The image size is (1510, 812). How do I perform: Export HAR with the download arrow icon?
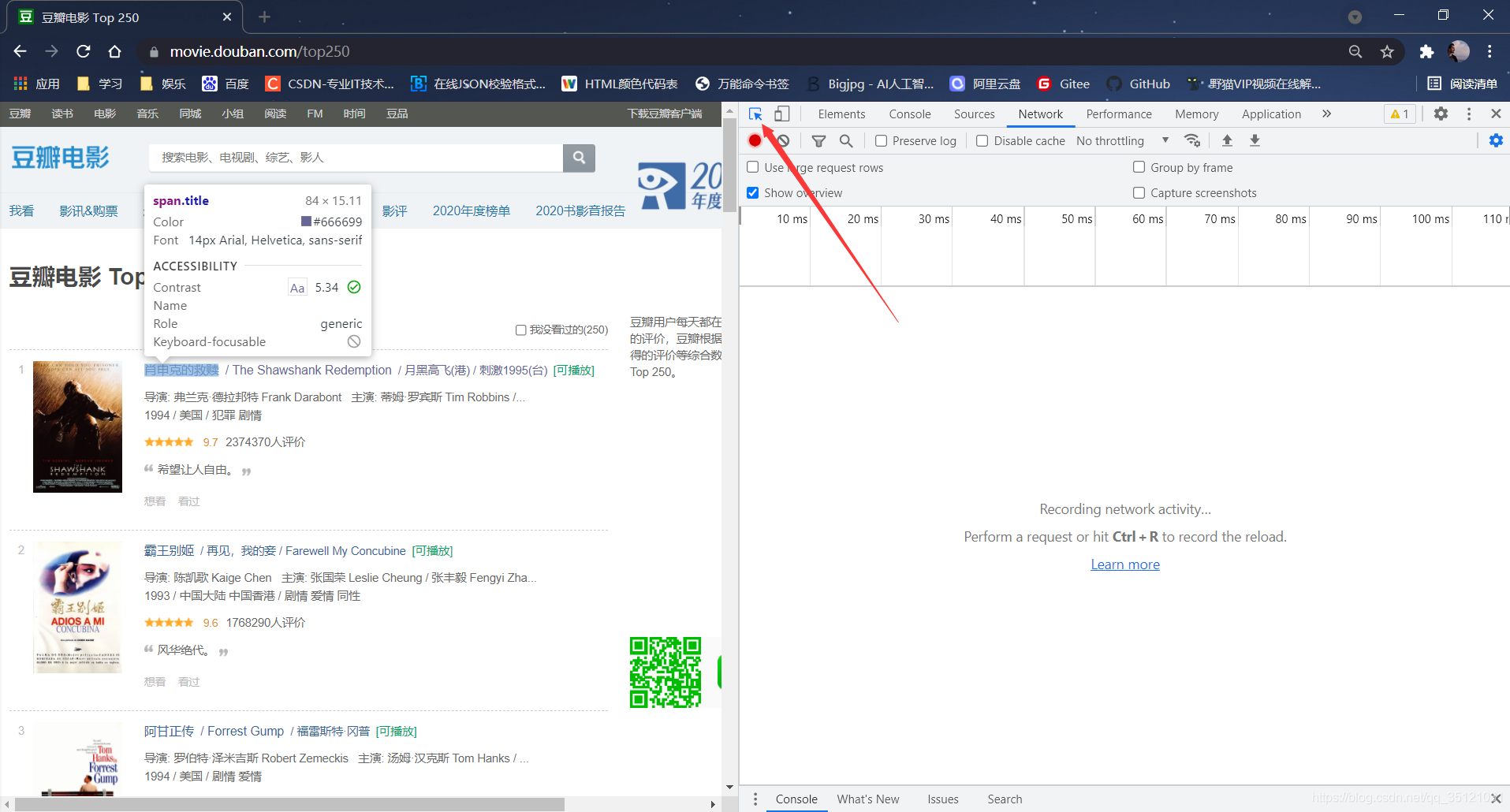(x=1255, y=140)
